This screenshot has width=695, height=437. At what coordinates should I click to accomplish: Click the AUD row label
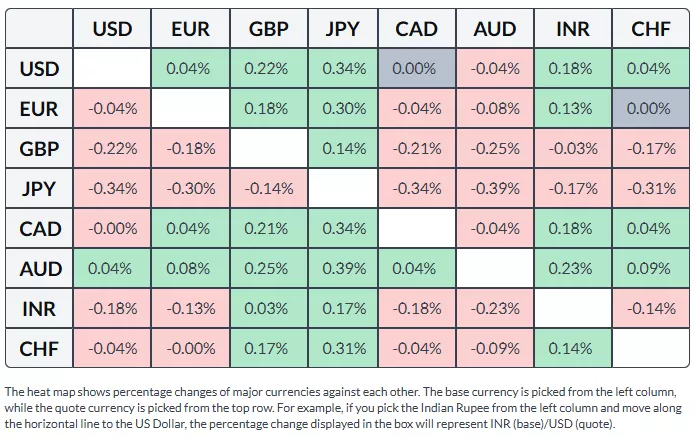40,268
